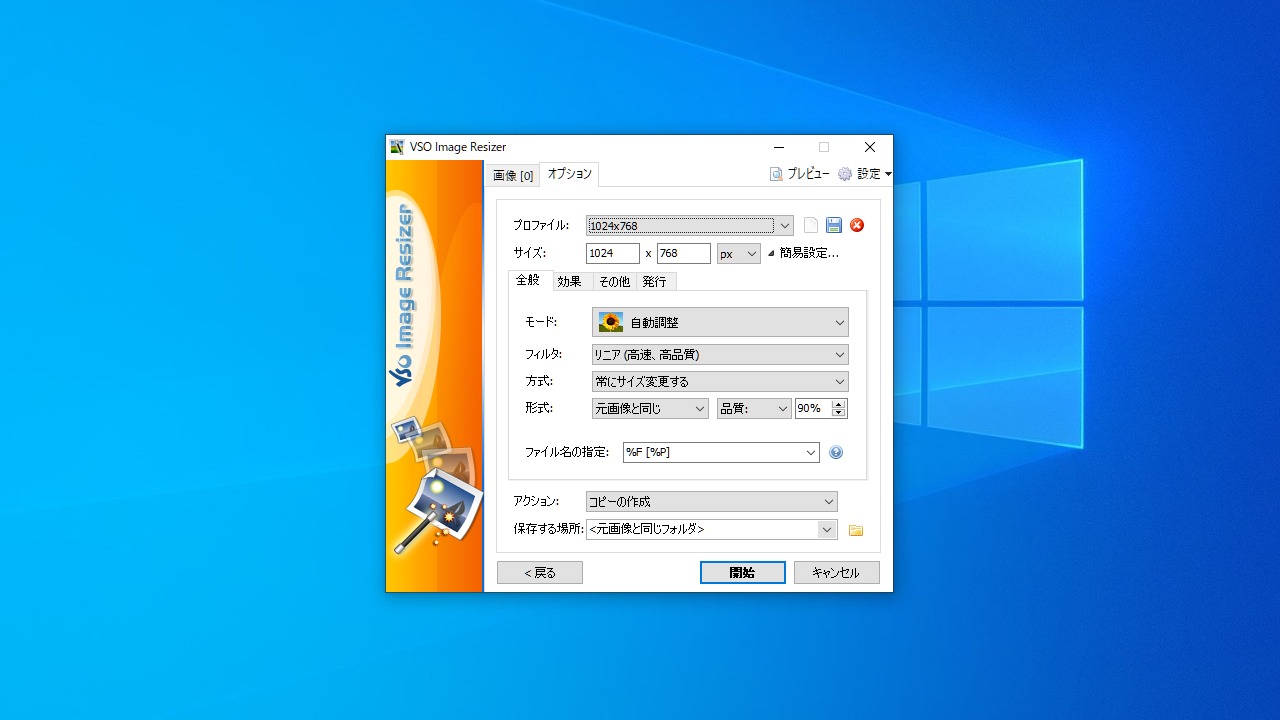The width and height of the screenshot is (1280, 720).
Task: Browse for a save folder with the folder icon
Action: [x=856, y=530]
